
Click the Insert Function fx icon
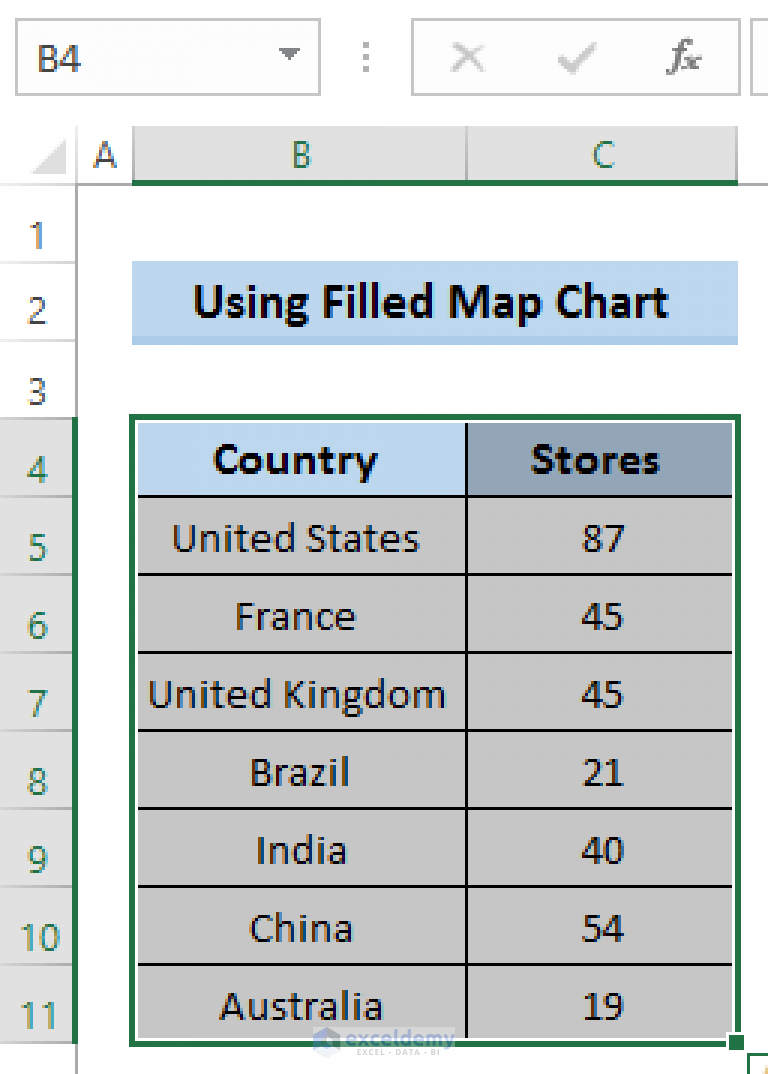(686, 58)
